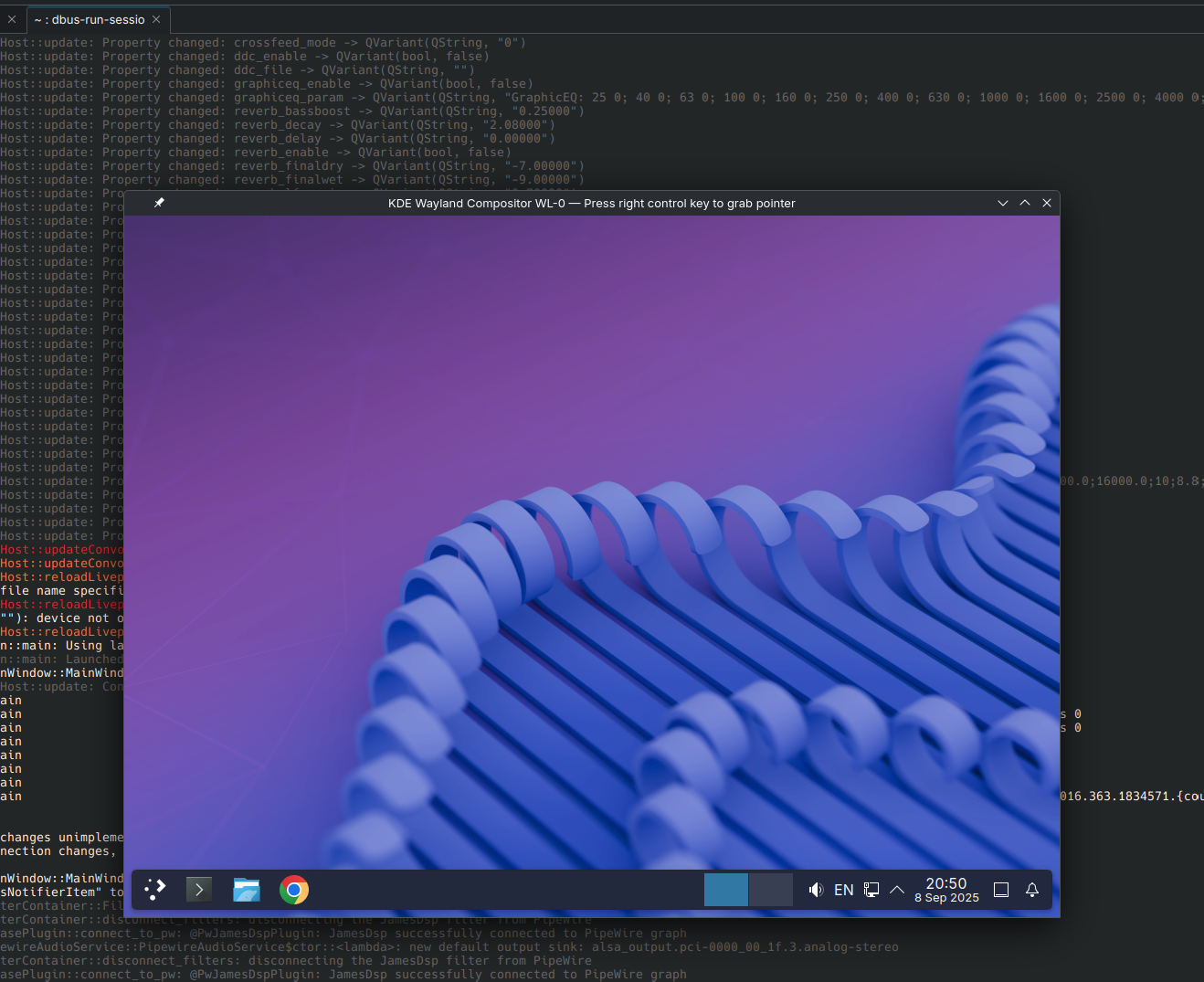The height and width of the screenshot is (982, 1204).
Task: Click the reverb_enable log line
Action: pos(256,153)
